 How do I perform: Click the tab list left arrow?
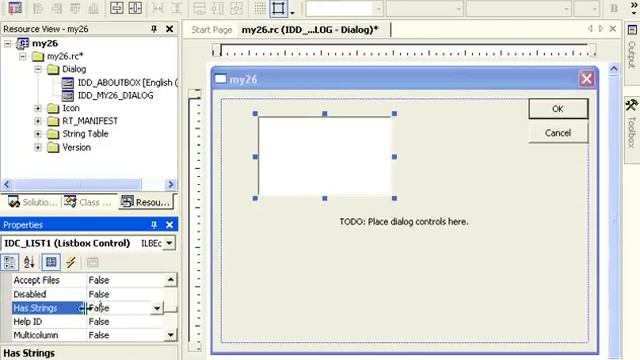(590, 29)
